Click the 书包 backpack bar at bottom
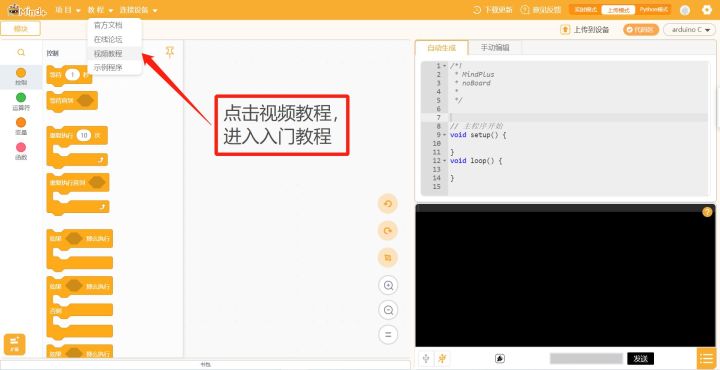The image size is (720, 370). click(x=205, y=365)
